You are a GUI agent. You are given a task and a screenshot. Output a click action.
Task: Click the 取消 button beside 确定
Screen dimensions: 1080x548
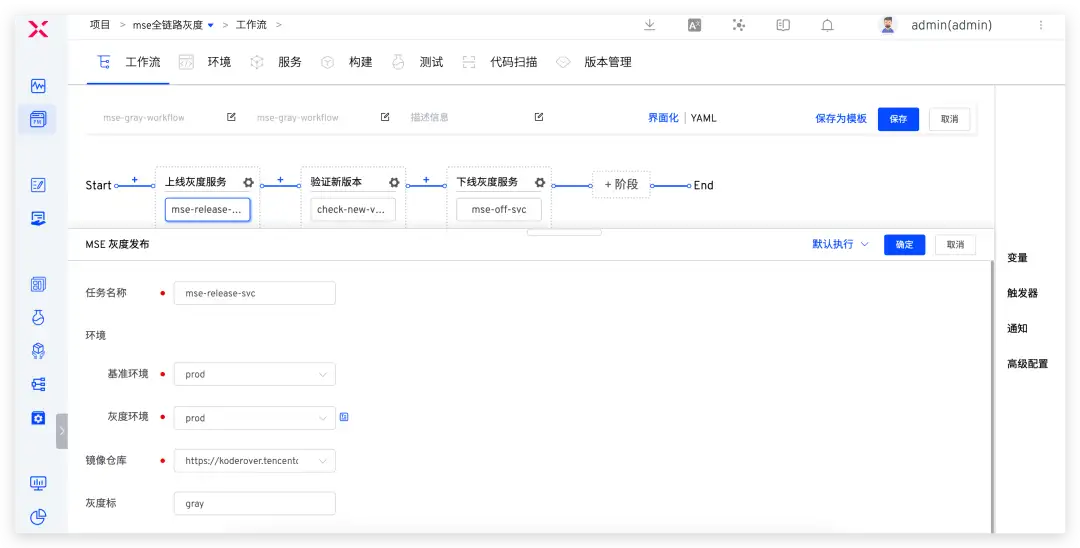pos(955,244)
